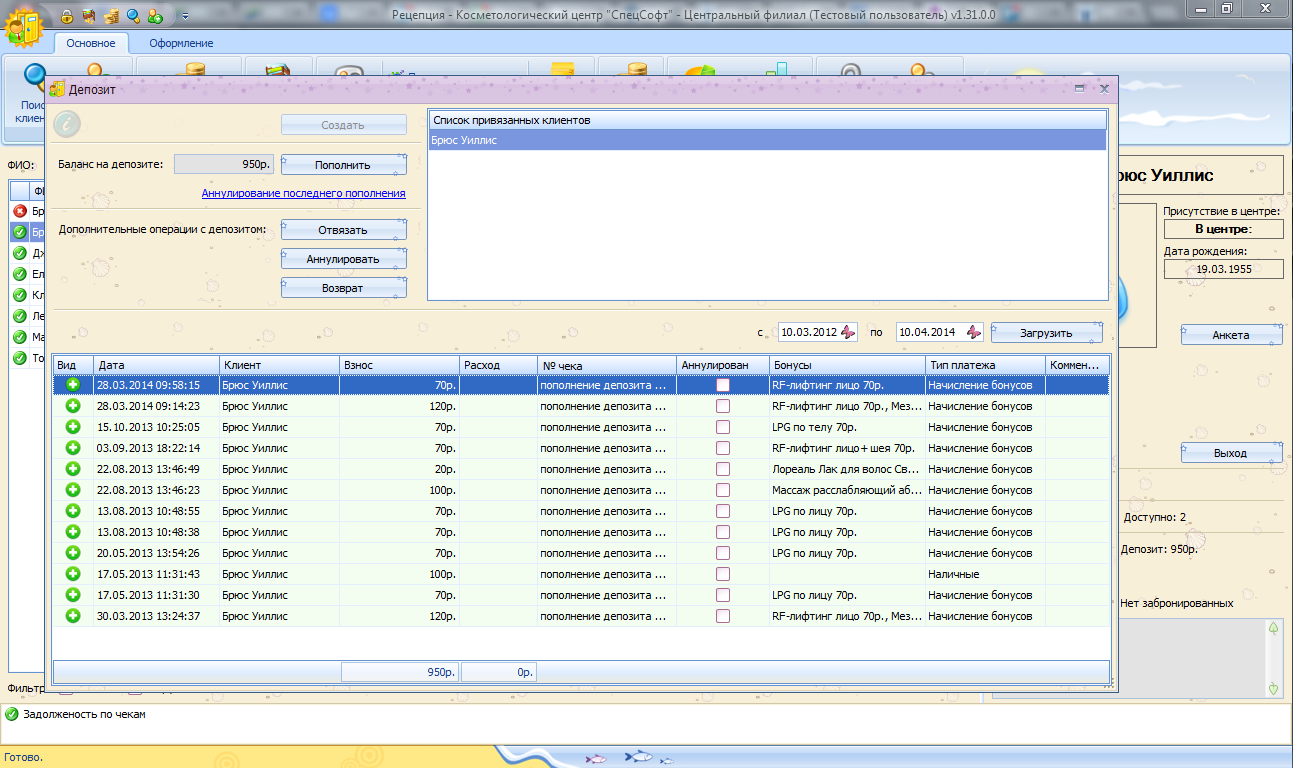The height and width of the screenshot is (768, 1293).
Task: Toggle Аннулирован checkbox for 28.03.2014 09:58:15 entry
Action: click(x=723, y=385)
